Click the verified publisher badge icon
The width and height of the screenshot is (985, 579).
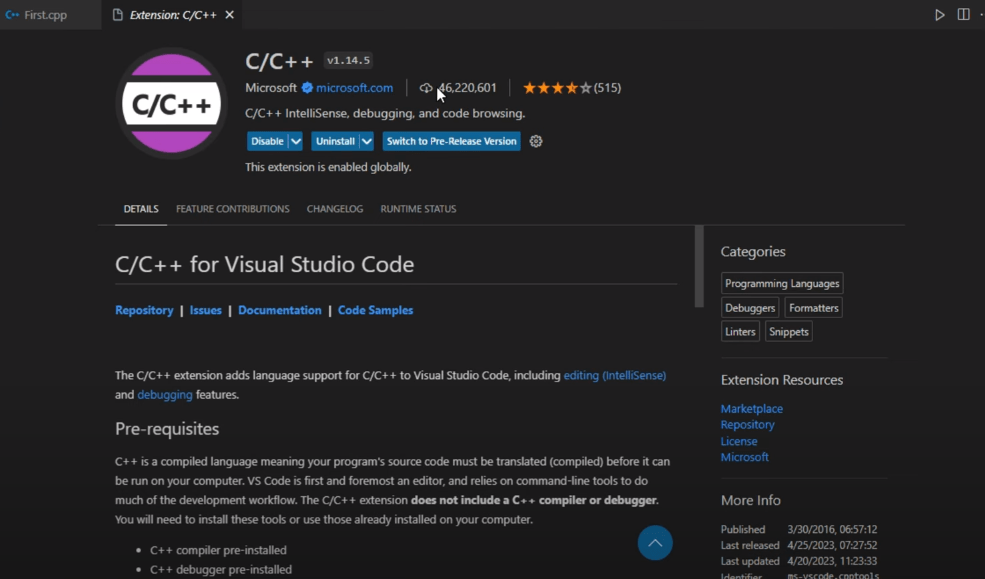coord(307,88)
